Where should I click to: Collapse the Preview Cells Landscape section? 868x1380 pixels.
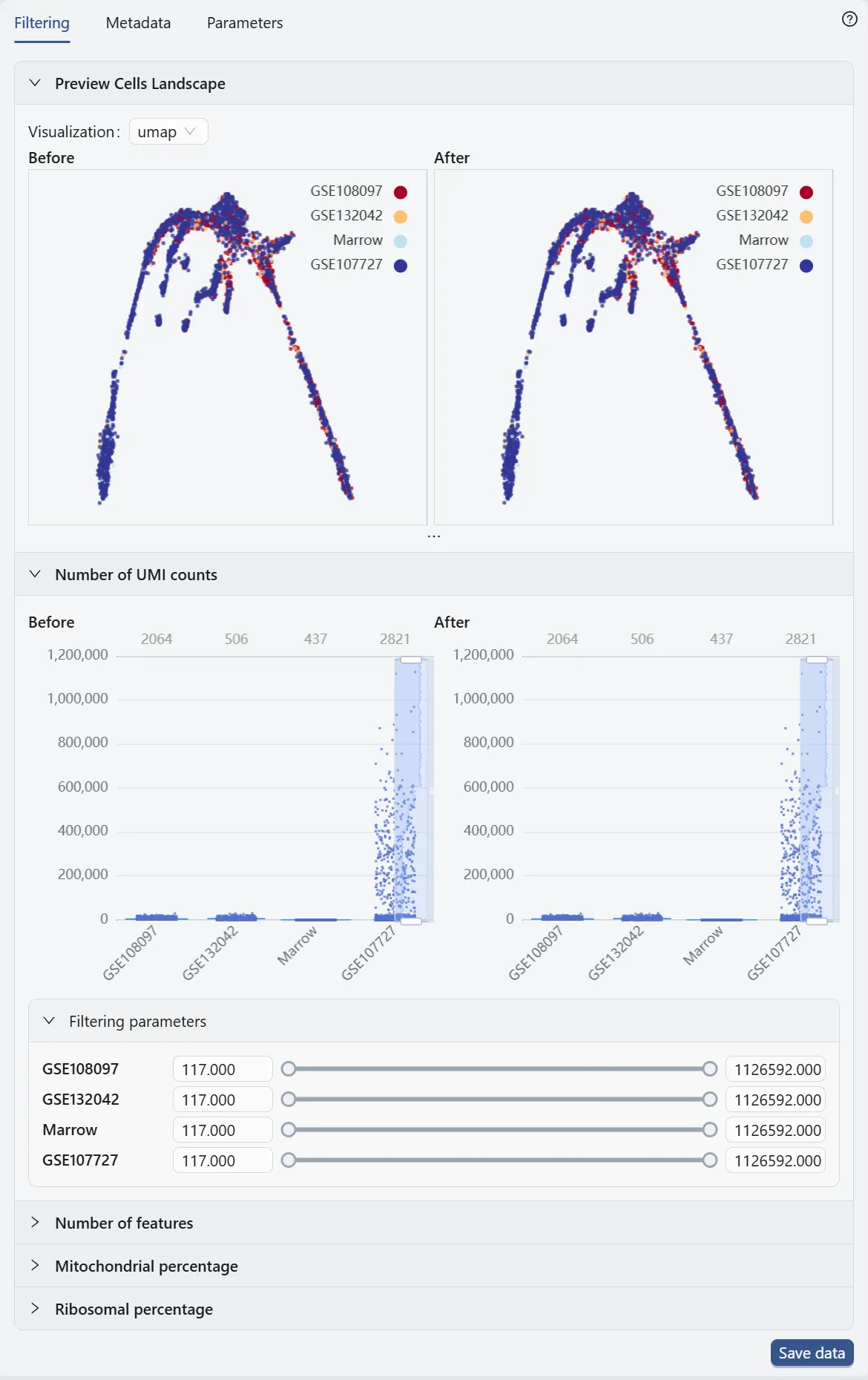tap(35, 83)
